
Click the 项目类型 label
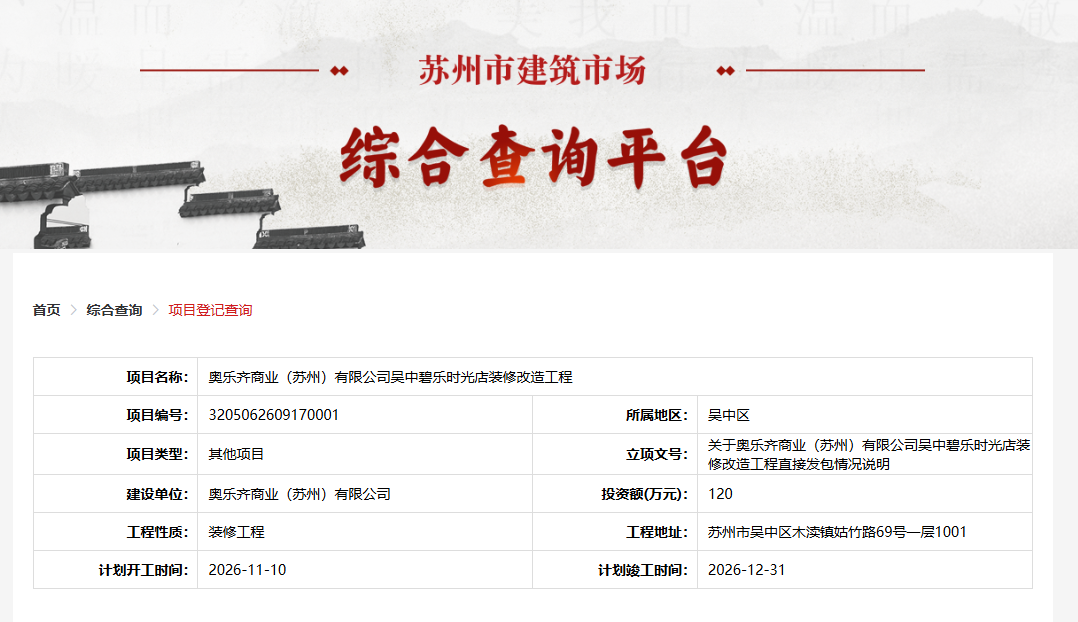pyautogui.click(x=157, y=454)
